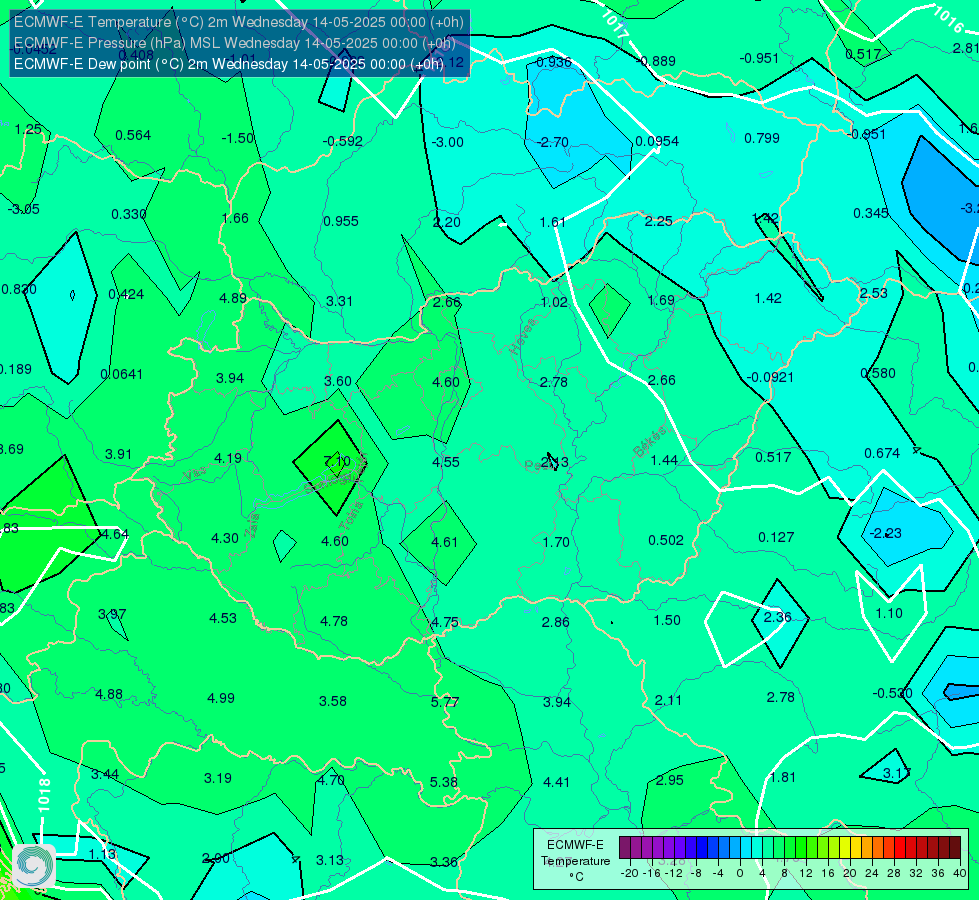Click the -0.592 grid value

click(342, 141)
